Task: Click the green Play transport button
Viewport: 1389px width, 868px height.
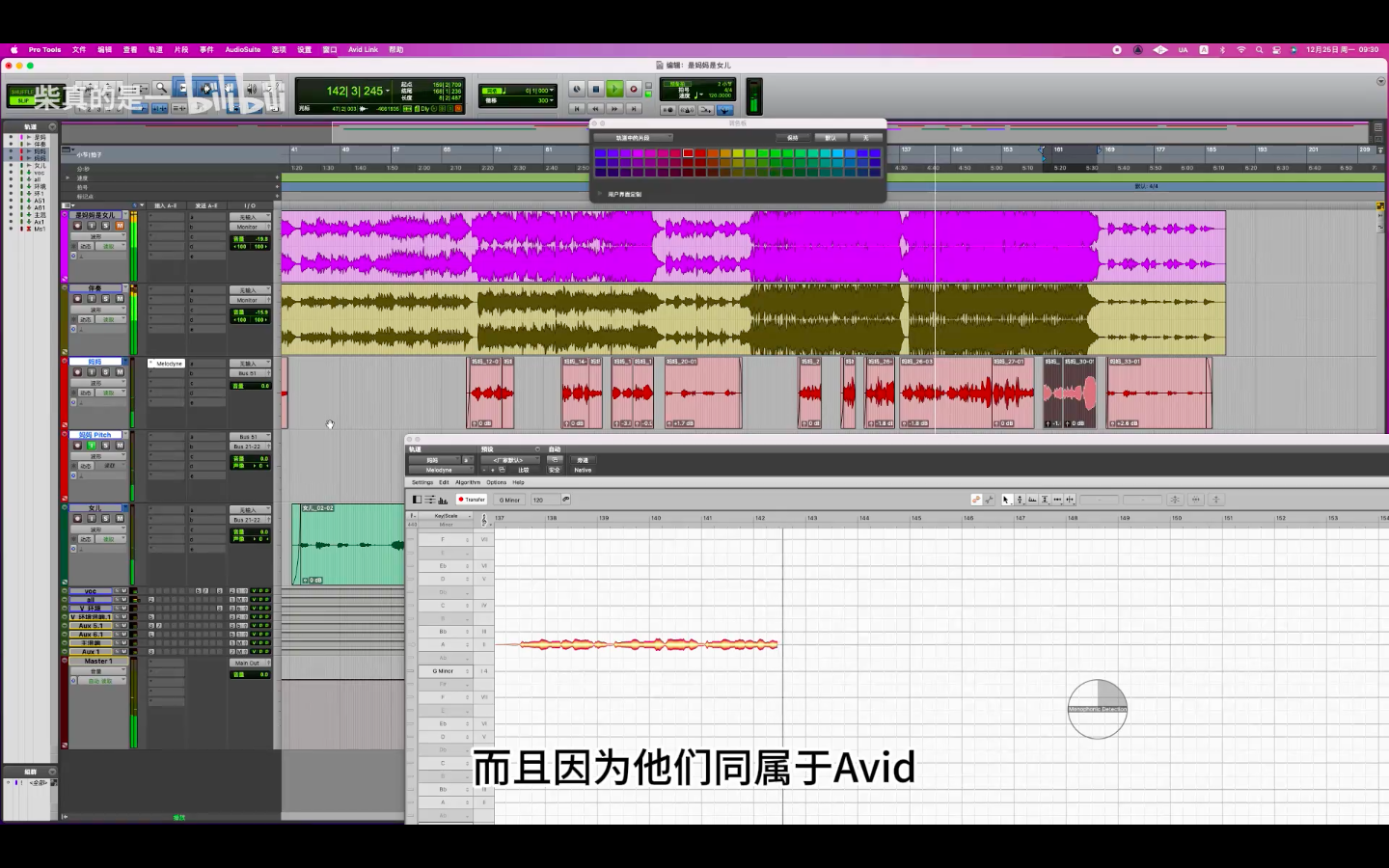Action: [x=614, y=89]
